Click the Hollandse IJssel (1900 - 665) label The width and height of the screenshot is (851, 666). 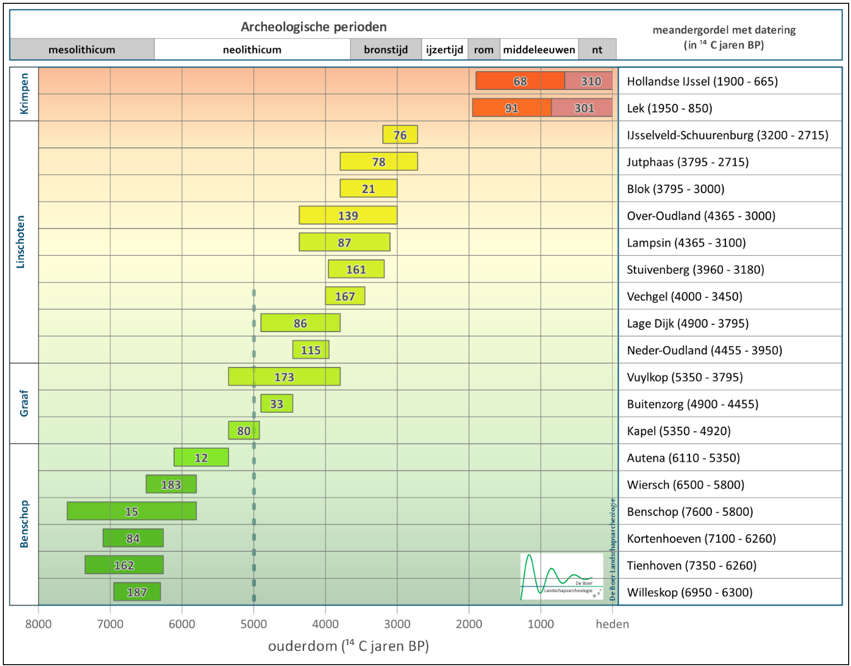[700, 81]
